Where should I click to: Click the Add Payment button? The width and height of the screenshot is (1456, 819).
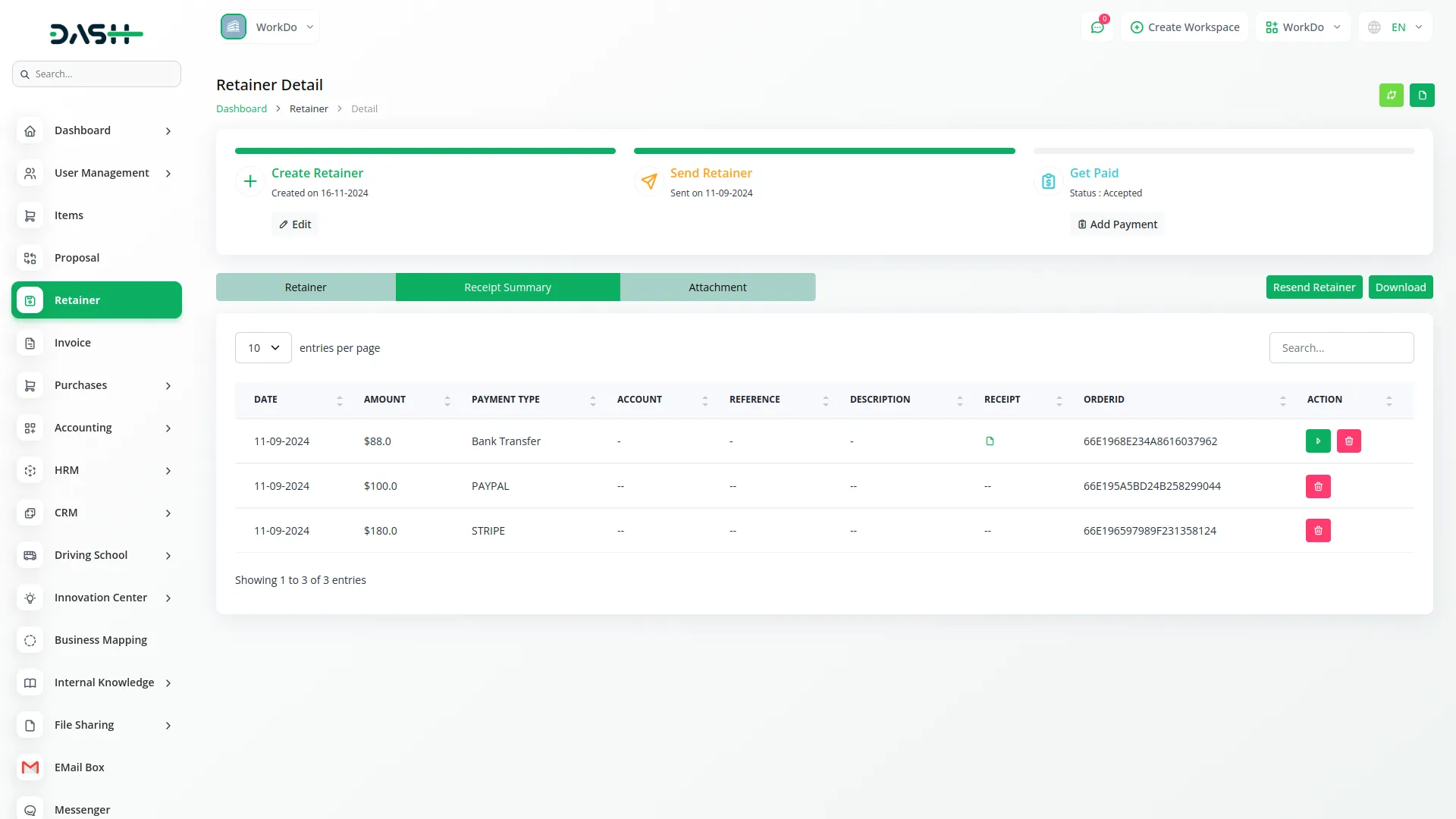[x=1117, y=224]
